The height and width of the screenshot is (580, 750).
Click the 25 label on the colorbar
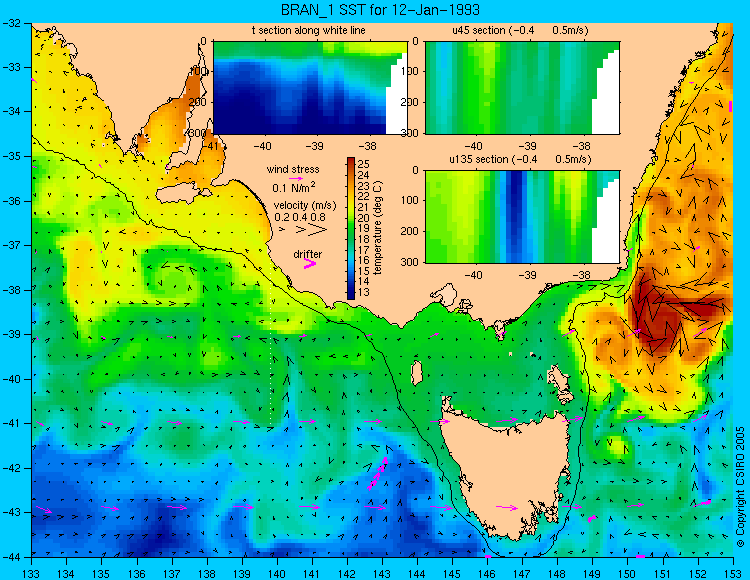tap(363, 165)
